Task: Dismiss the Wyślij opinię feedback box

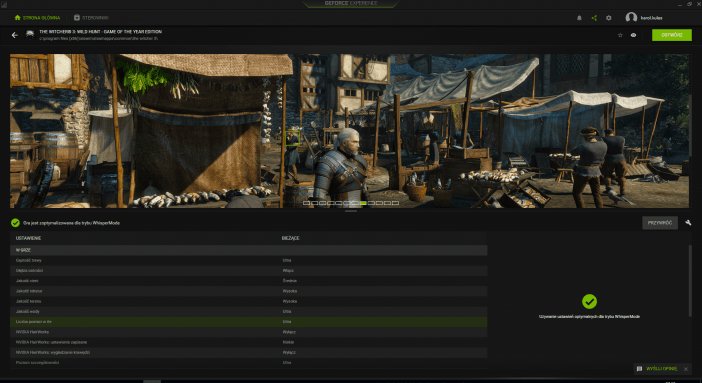Action: pos(685,369)
